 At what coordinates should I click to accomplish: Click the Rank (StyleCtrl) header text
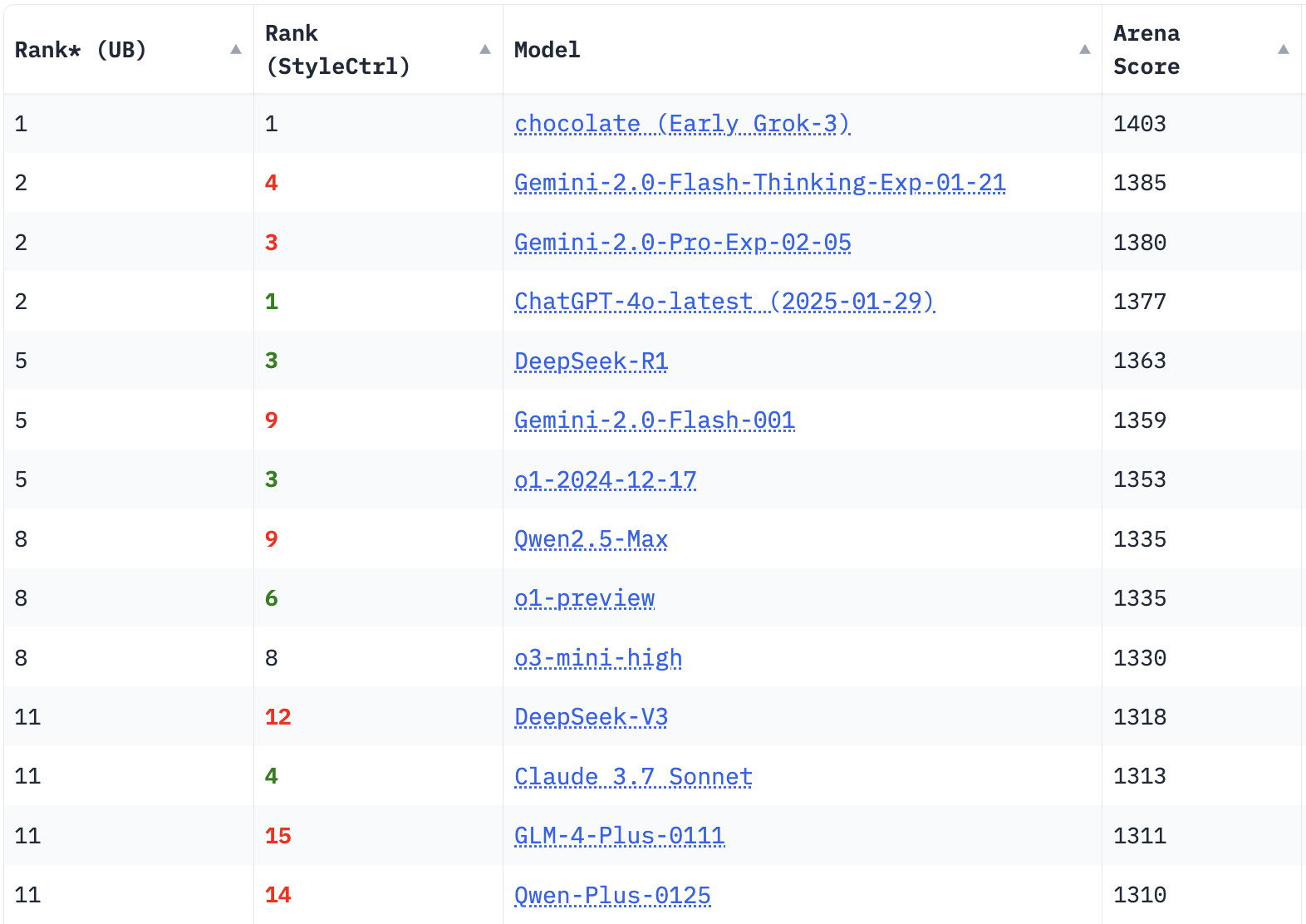(x=338, y=50)
